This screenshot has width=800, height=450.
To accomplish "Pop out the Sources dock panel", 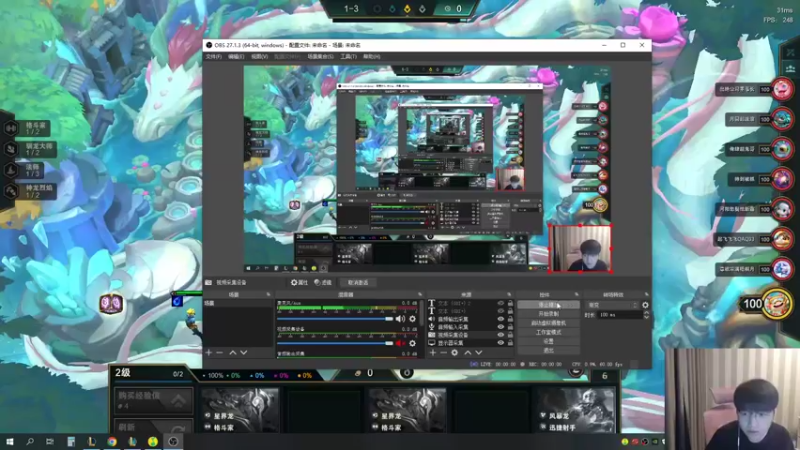I will 509,294.
